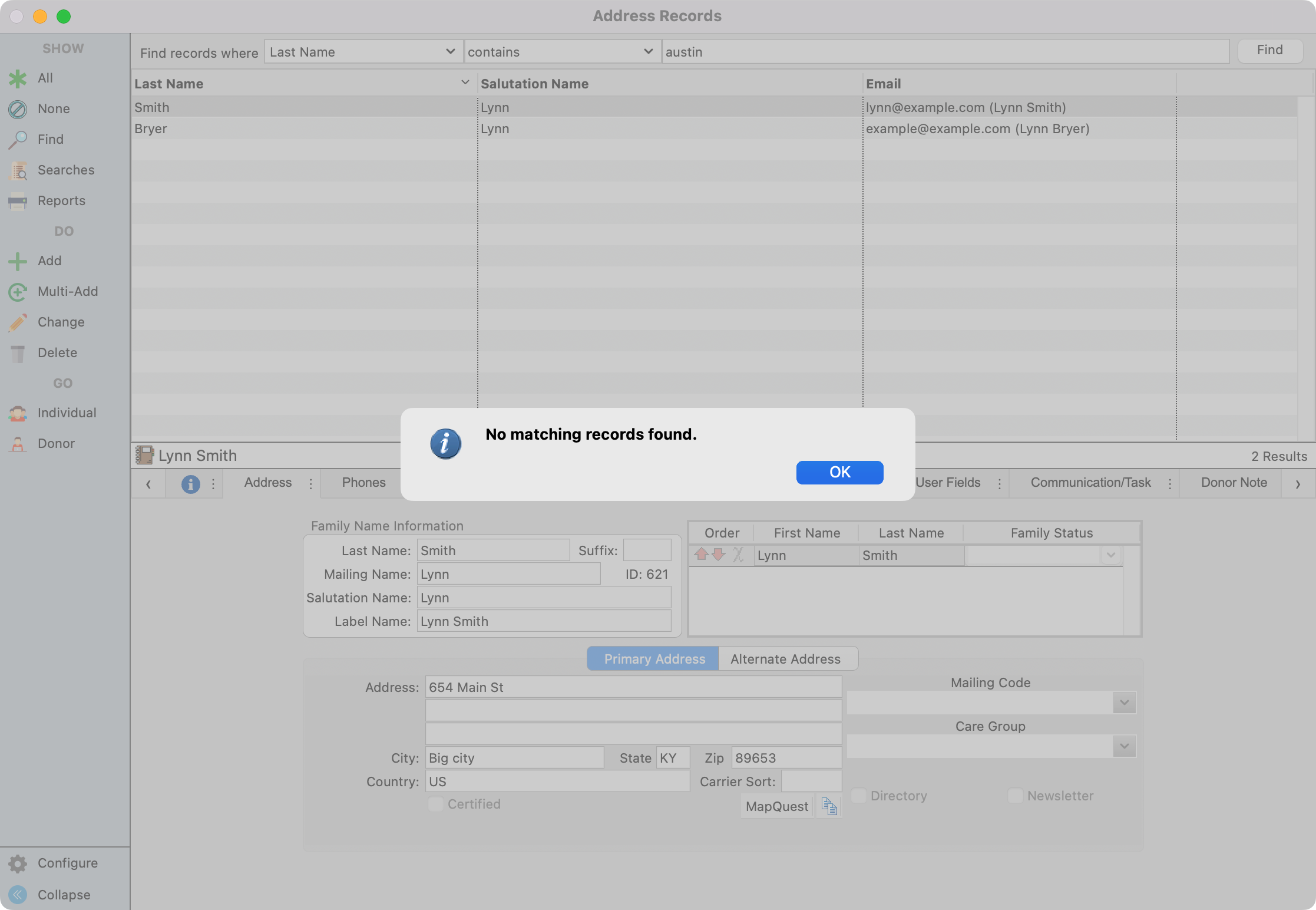Open the Last Name search field dropdown

(x=362, y=52)
